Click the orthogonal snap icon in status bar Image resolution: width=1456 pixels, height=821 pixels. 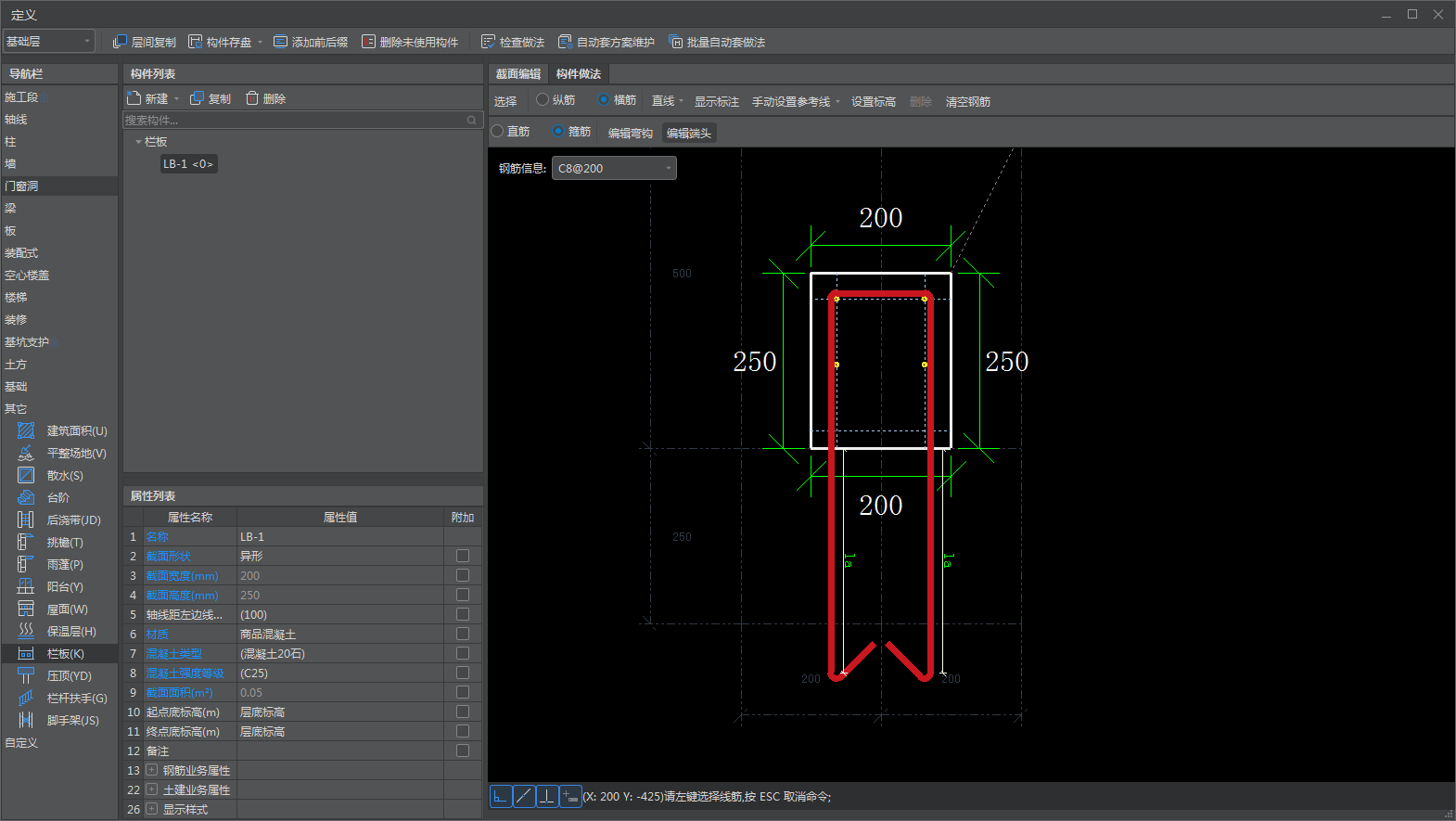[x=501, y=796]
